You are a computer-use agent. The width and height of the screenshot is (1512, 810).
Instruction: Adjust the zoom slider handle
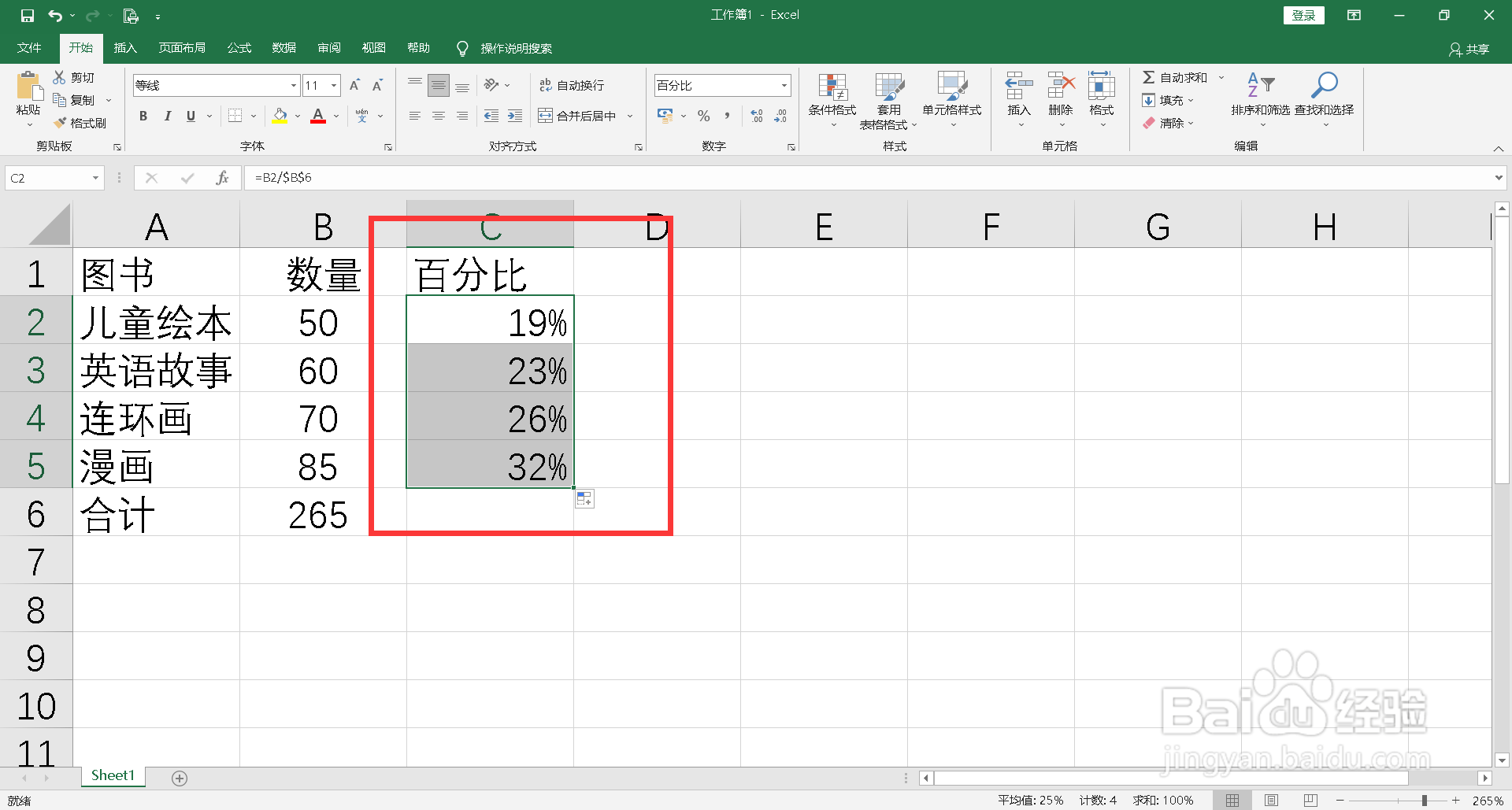[x=1424, y=801]
